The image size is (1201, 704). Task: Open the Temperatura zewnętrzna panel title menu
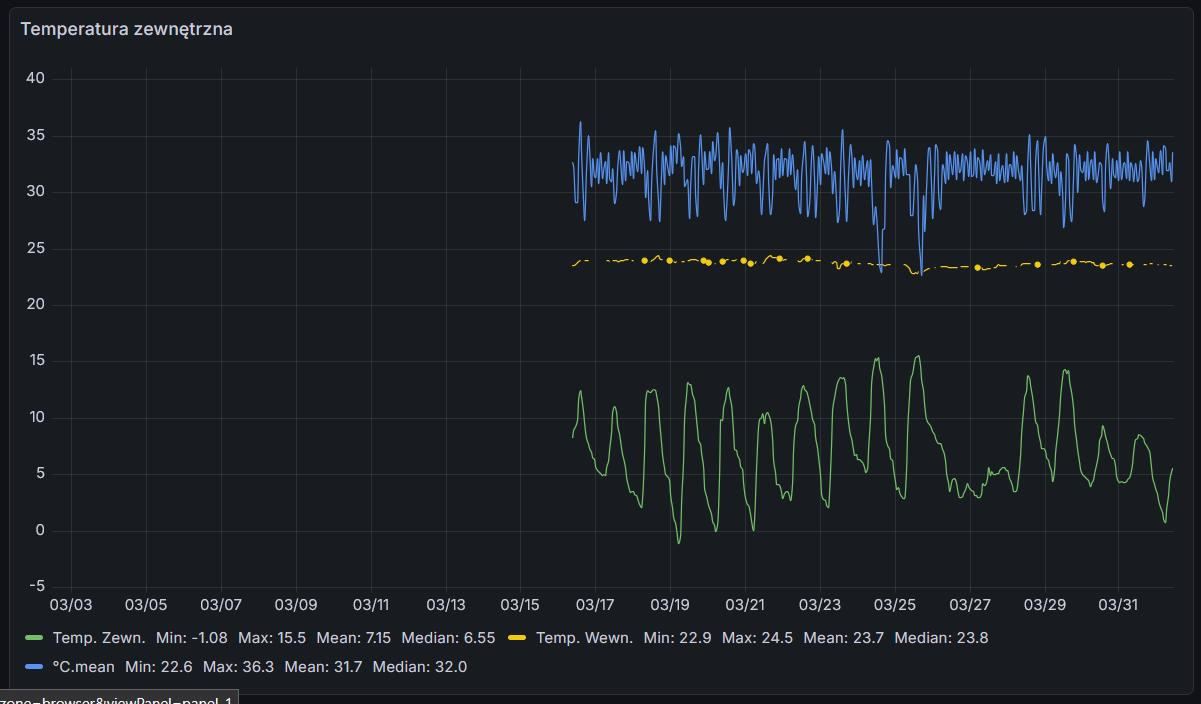click(x=126, y=29)
